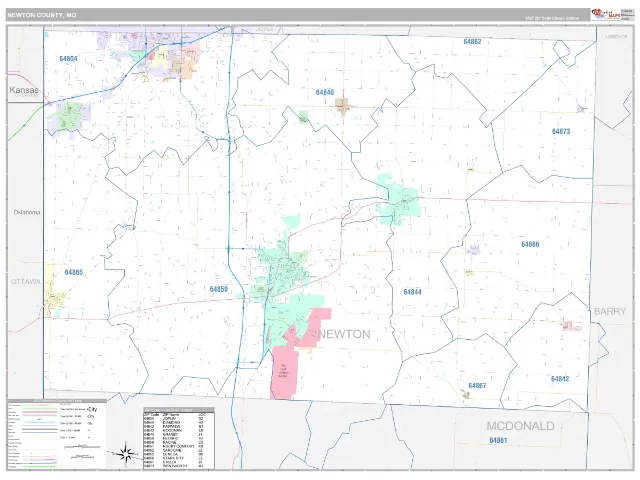The image size is (640, 480).
Task: Click the ZIP code index table header
Action: pyautogui.click(x=179, y=410)
